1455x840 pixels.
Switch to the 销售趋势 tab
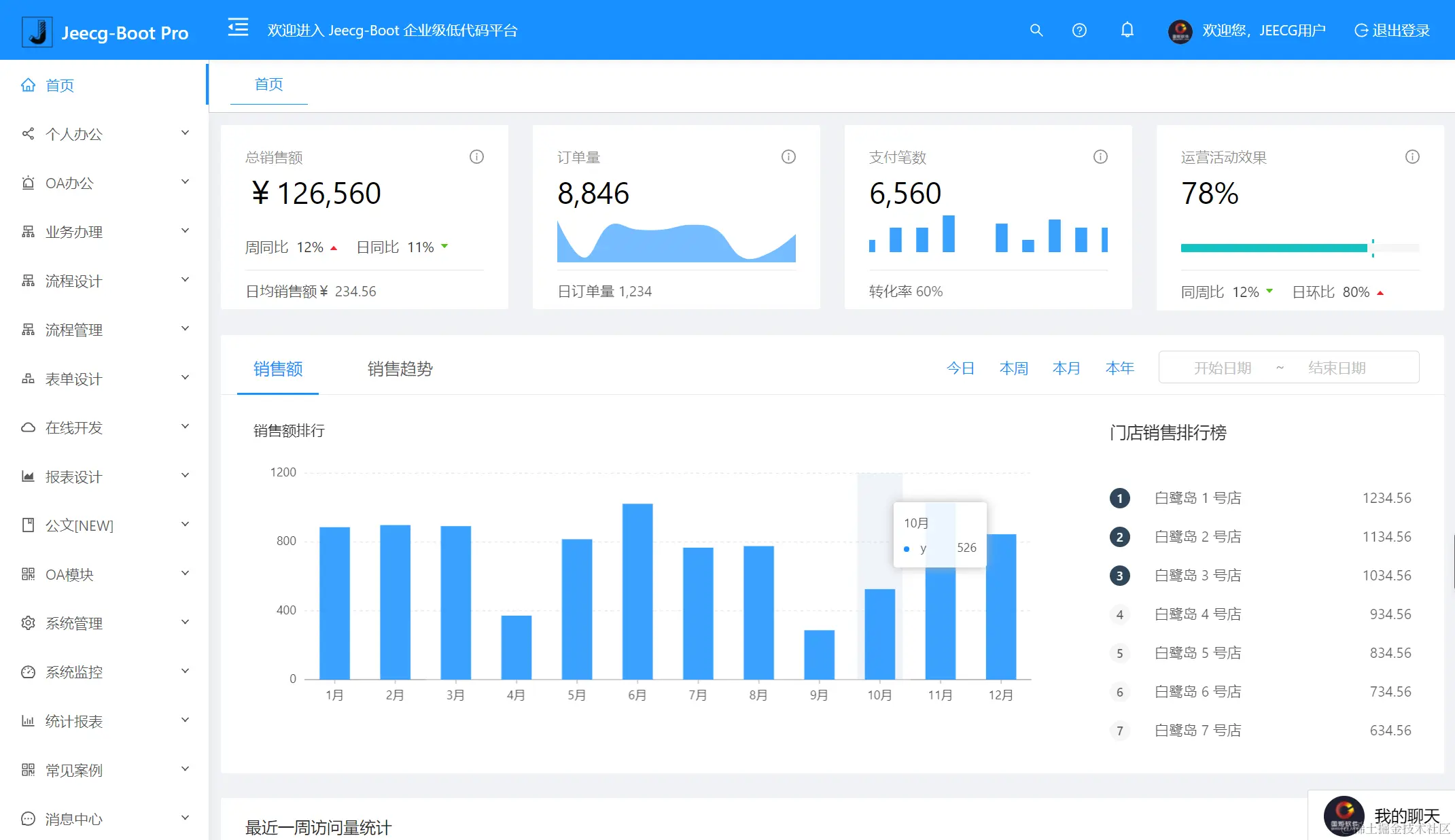[400, 369]
